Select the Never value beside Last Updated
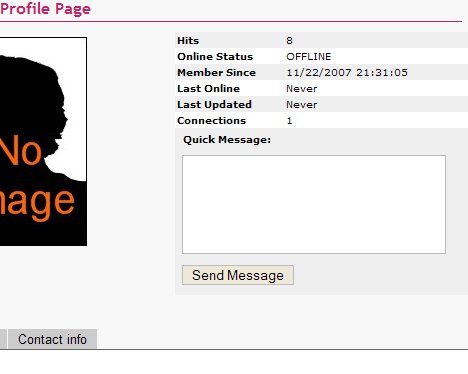Screen dimensions: 468x374 302,105
